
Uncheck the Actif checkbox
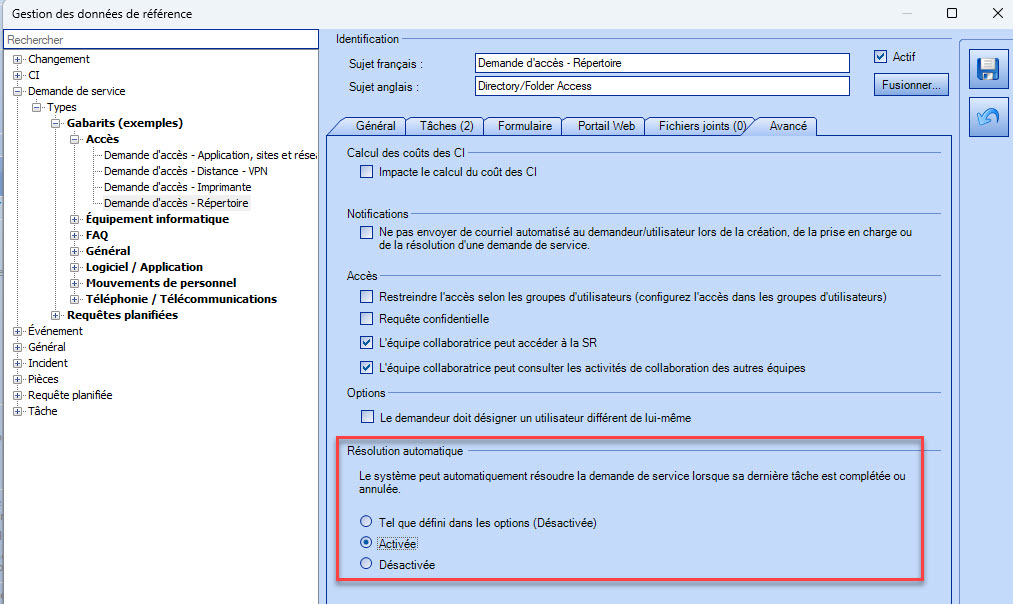point(881,57)
